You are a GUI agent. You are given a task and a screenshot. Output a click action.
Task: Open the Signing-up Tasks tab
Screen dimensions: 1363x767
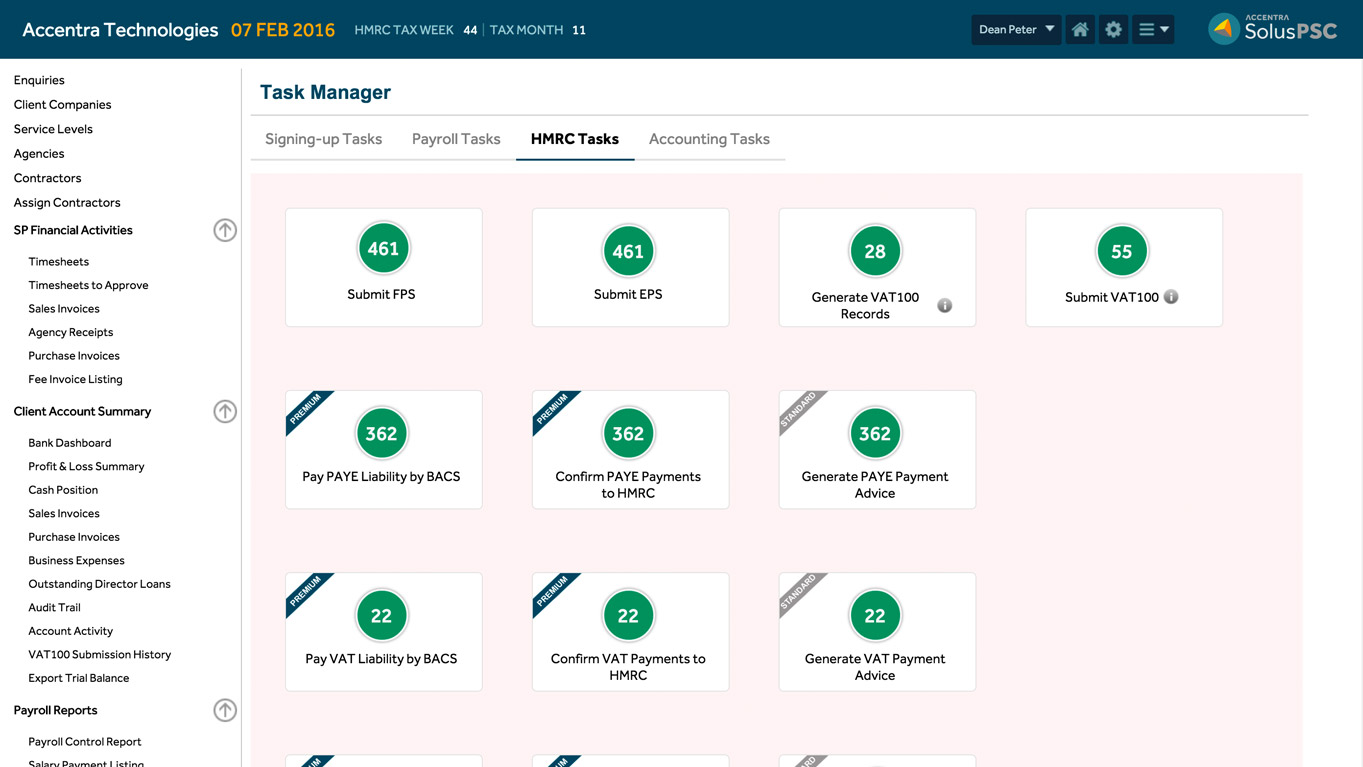coord(323,139)
